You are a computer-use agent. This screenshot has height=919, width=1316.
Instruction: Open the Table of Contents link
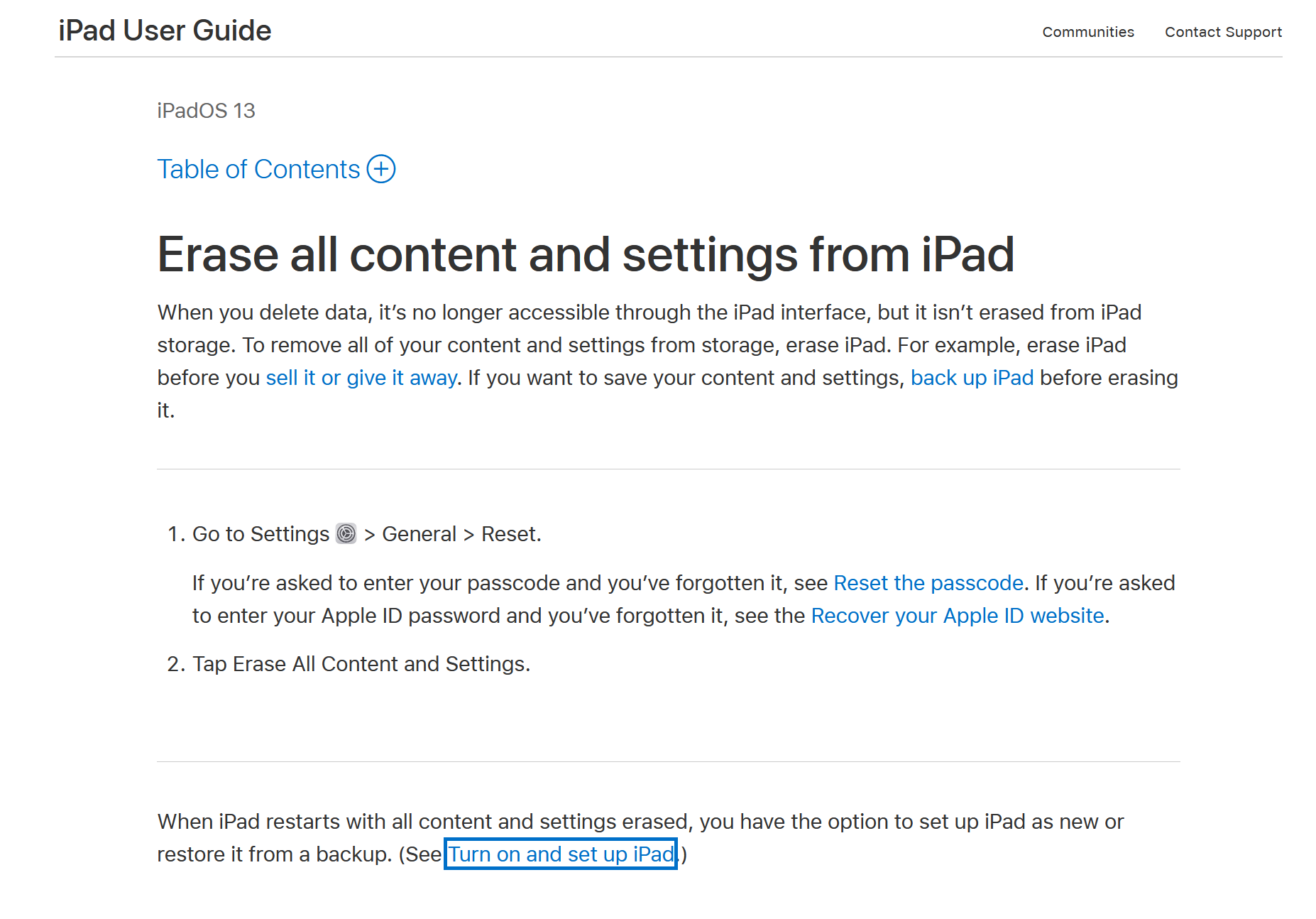(x=258, y=169)
